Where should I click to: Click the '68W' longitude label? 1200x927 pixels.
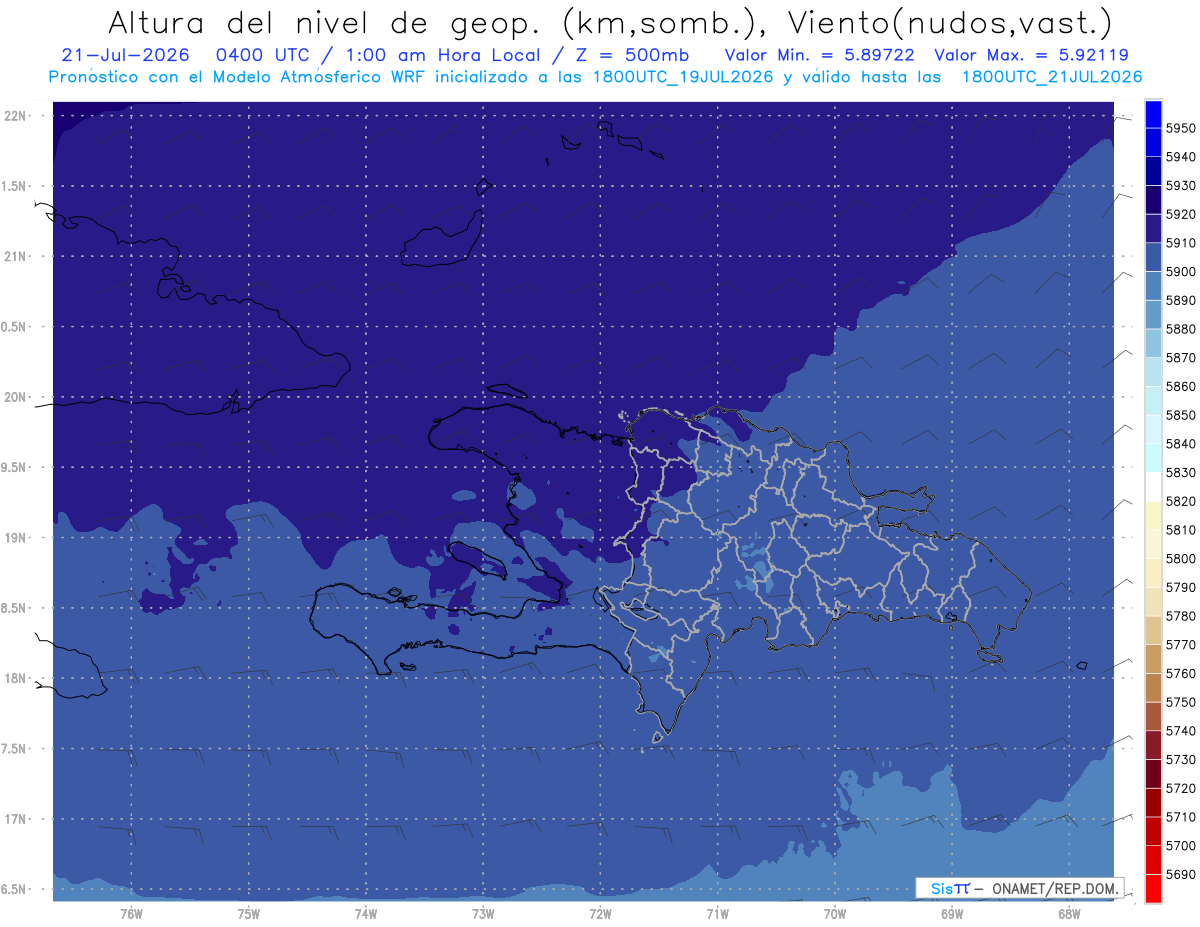pyautogui.click(x=1069, y=914)
